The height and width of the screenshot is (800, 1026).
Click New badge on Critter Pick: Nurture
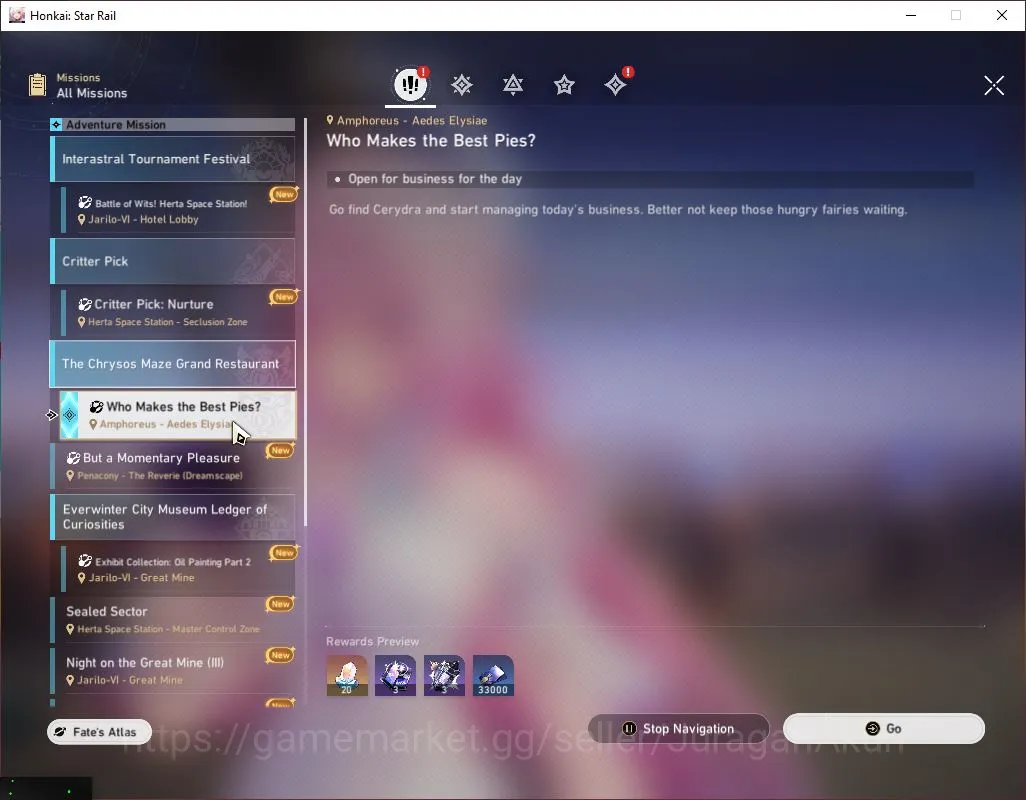pyautogui.click(x=284, y=296)
